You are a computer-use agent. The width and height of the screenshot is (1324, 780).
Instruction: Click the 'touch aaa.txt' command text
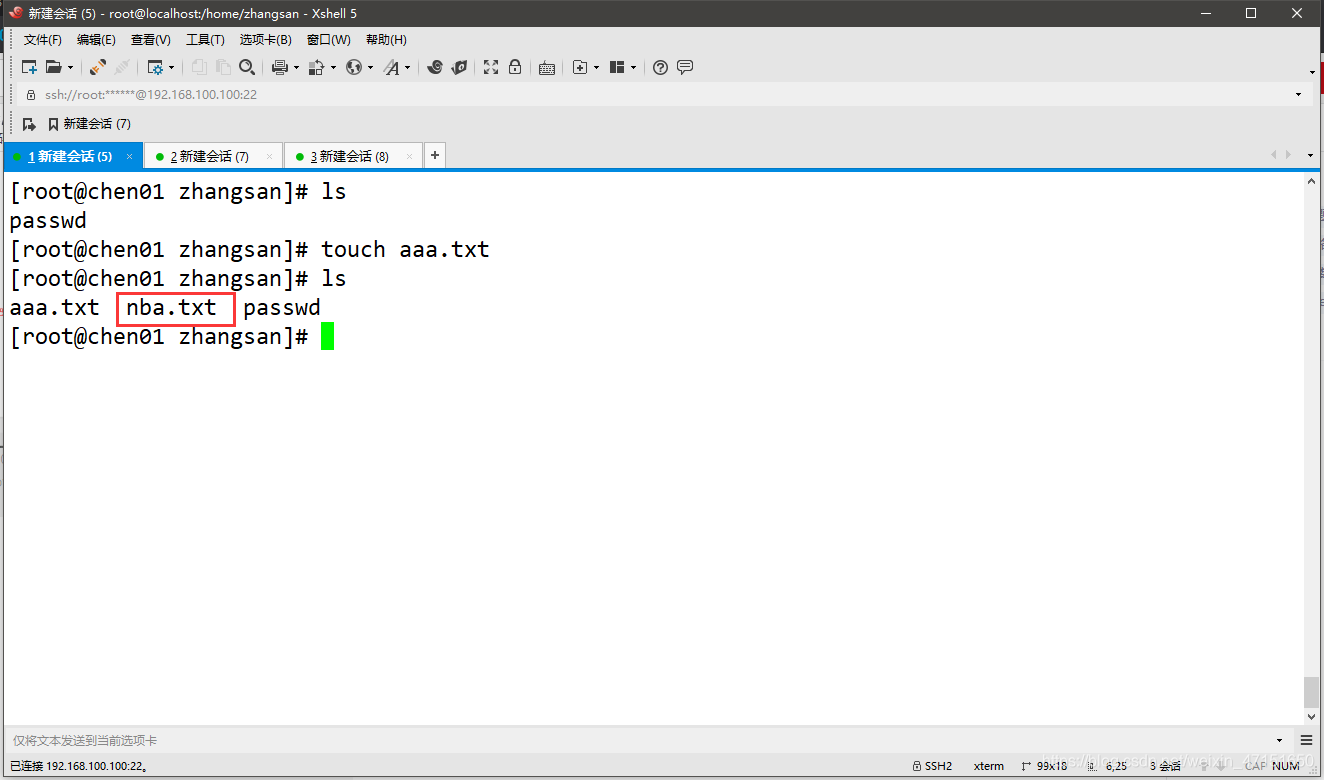[x=405, y=250]
